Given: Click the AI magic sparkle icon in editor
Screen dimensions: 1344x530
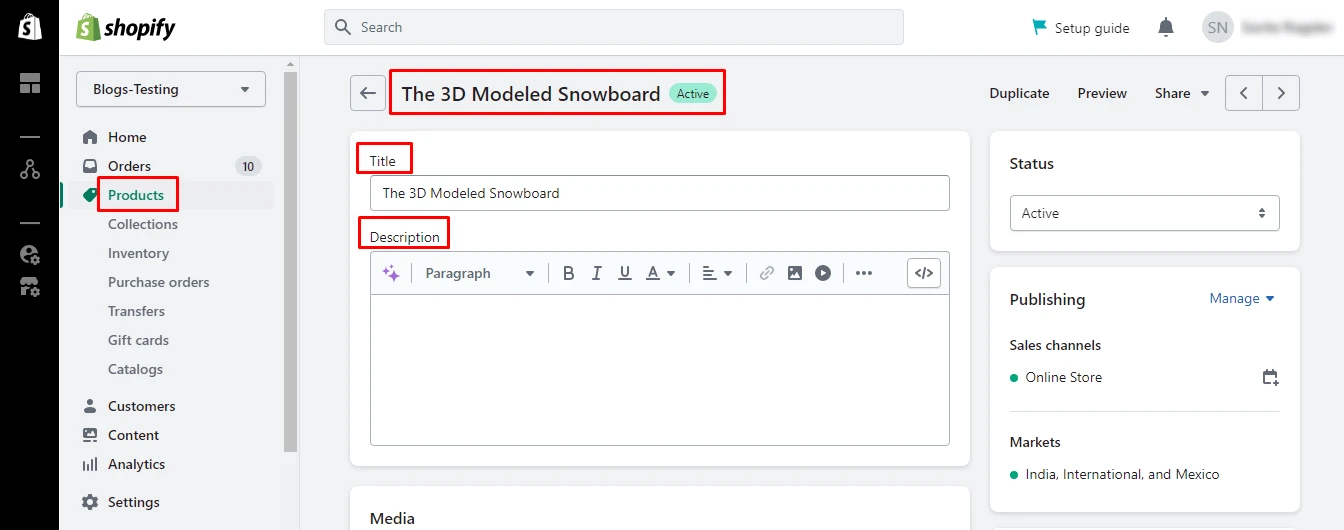Looking at the screenshot, I should [x=391, y=273].
